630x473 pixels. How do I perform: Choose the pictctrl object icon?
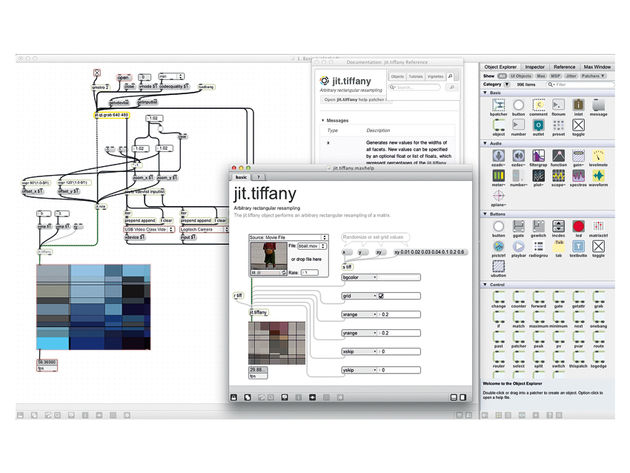pos(498,246)
